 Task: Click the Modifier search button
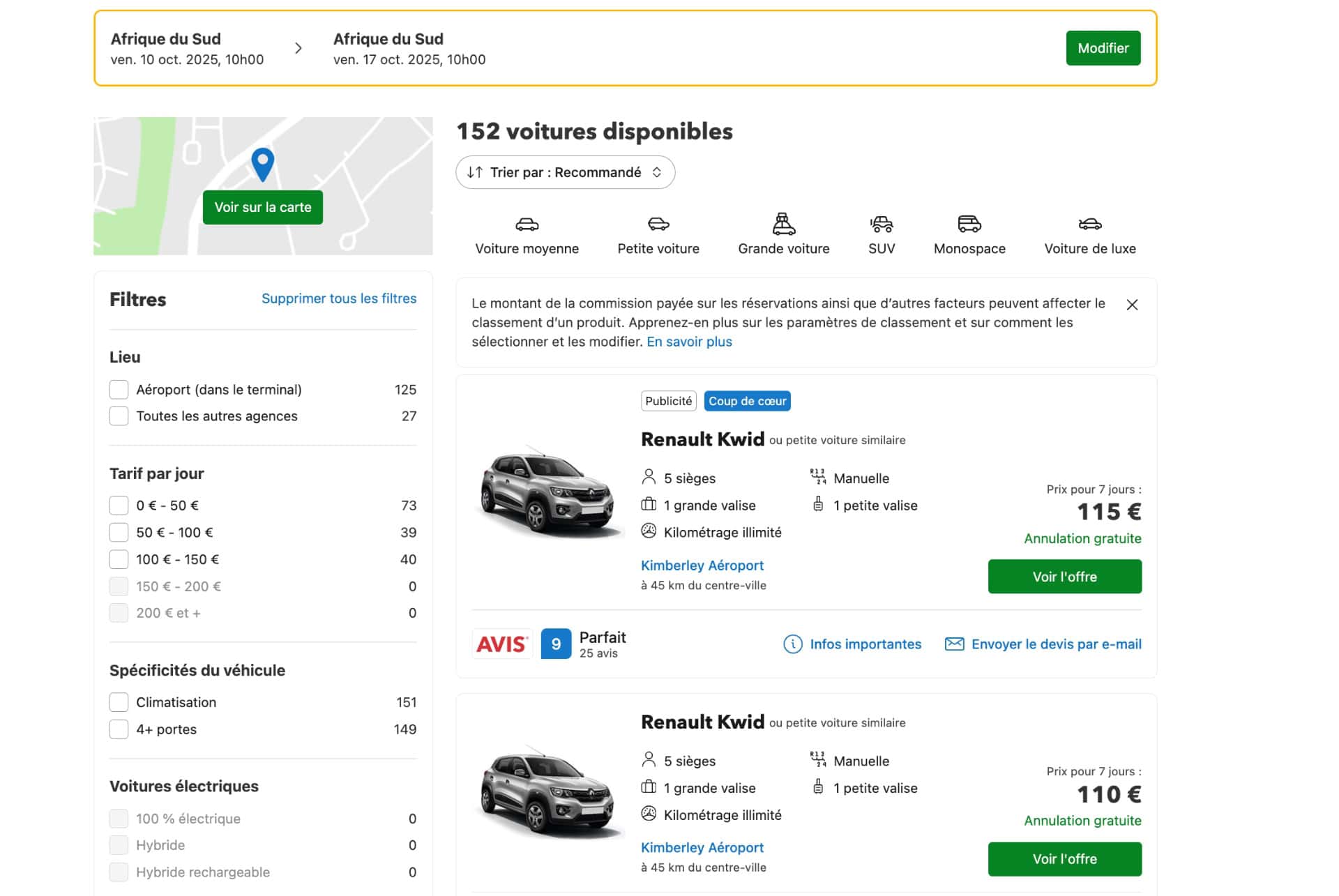coord(1103,48)
